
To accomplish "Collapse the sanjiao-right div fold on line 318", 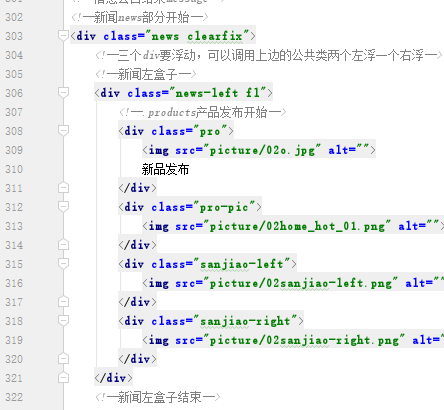I will (x=63, y=320).
